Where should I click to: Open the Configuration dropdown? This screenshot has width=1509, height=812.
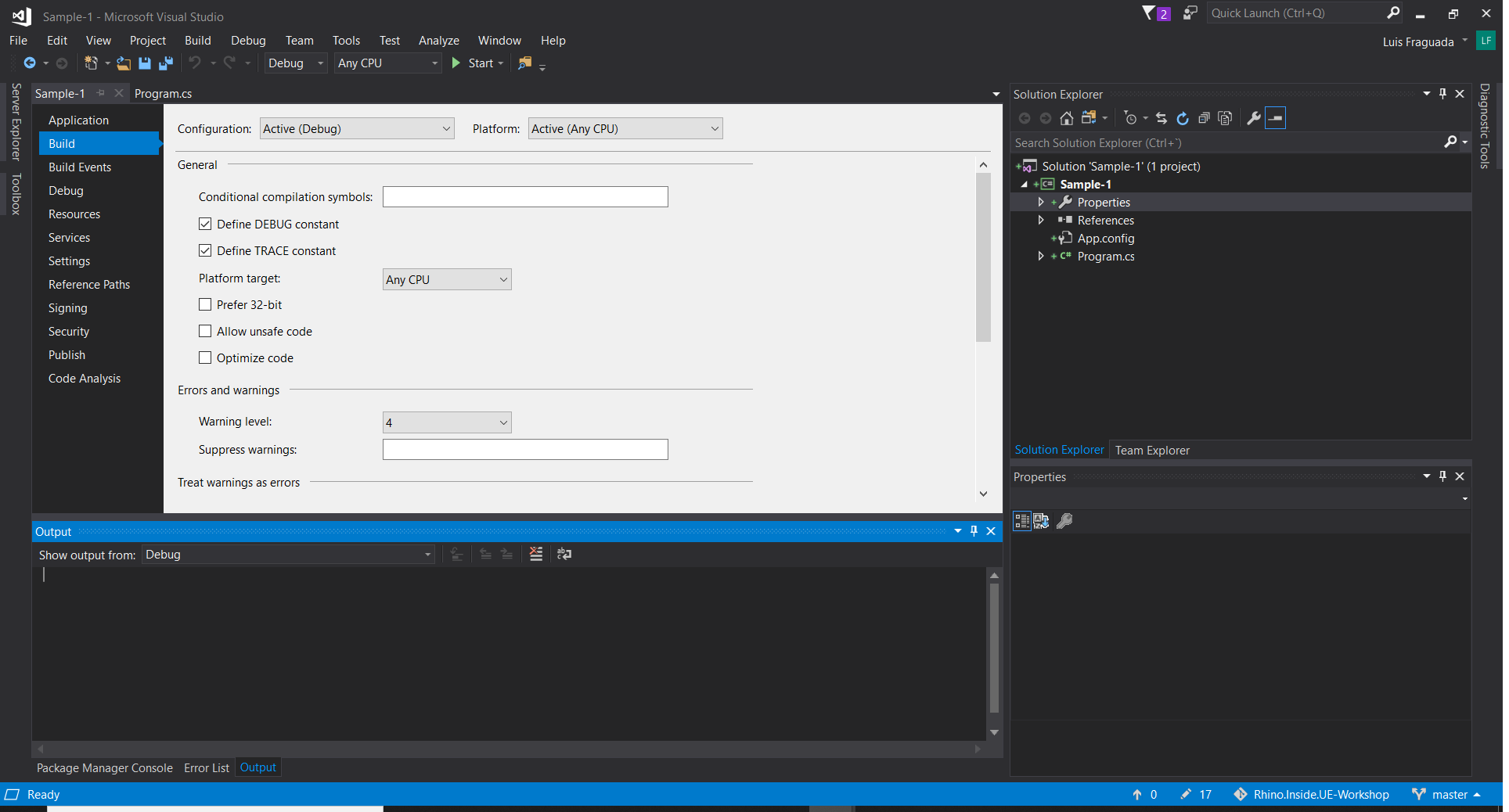tap(357, 129)
